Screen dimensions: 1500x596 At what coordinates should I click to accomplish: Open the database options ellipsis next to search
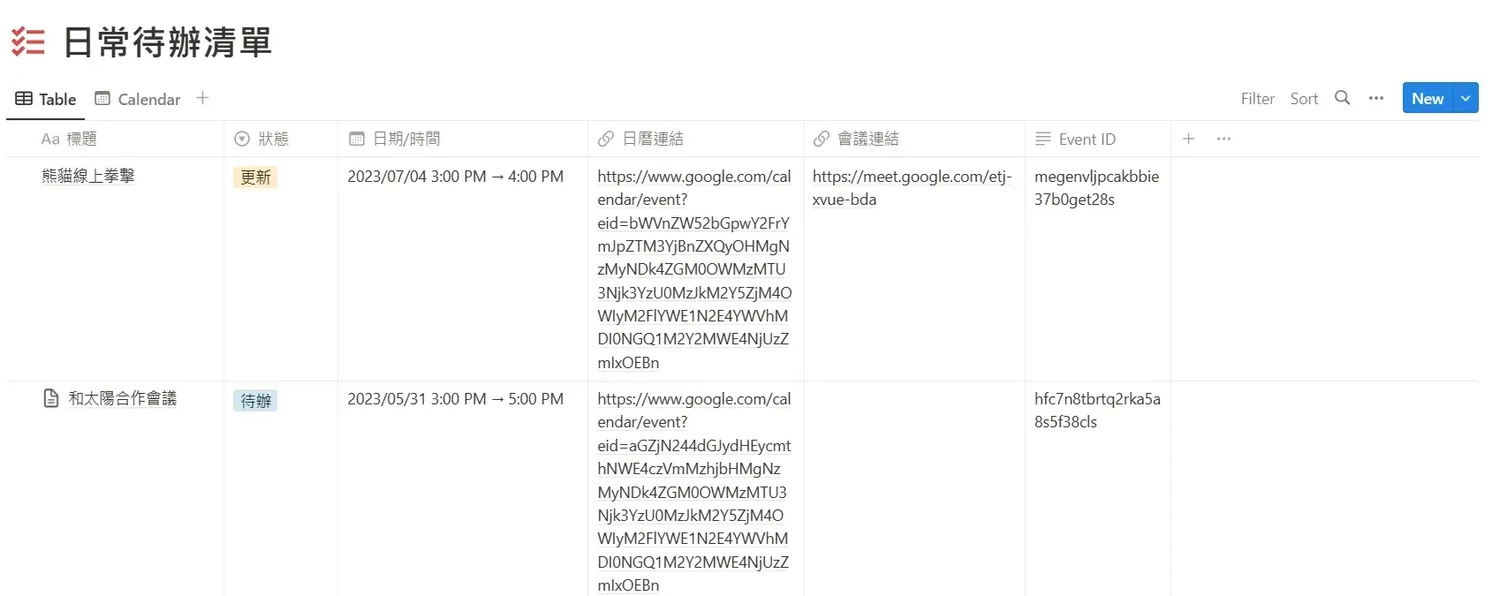coord(1376,98)
